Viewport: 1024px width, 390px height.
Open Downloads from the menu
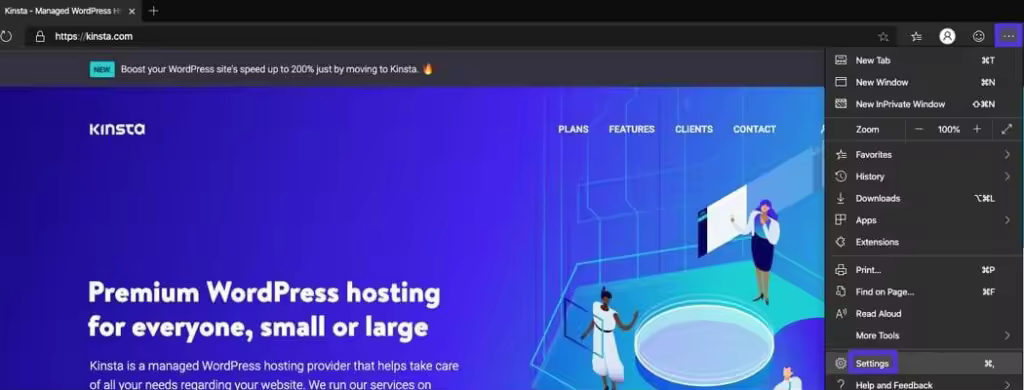(924, 198)
